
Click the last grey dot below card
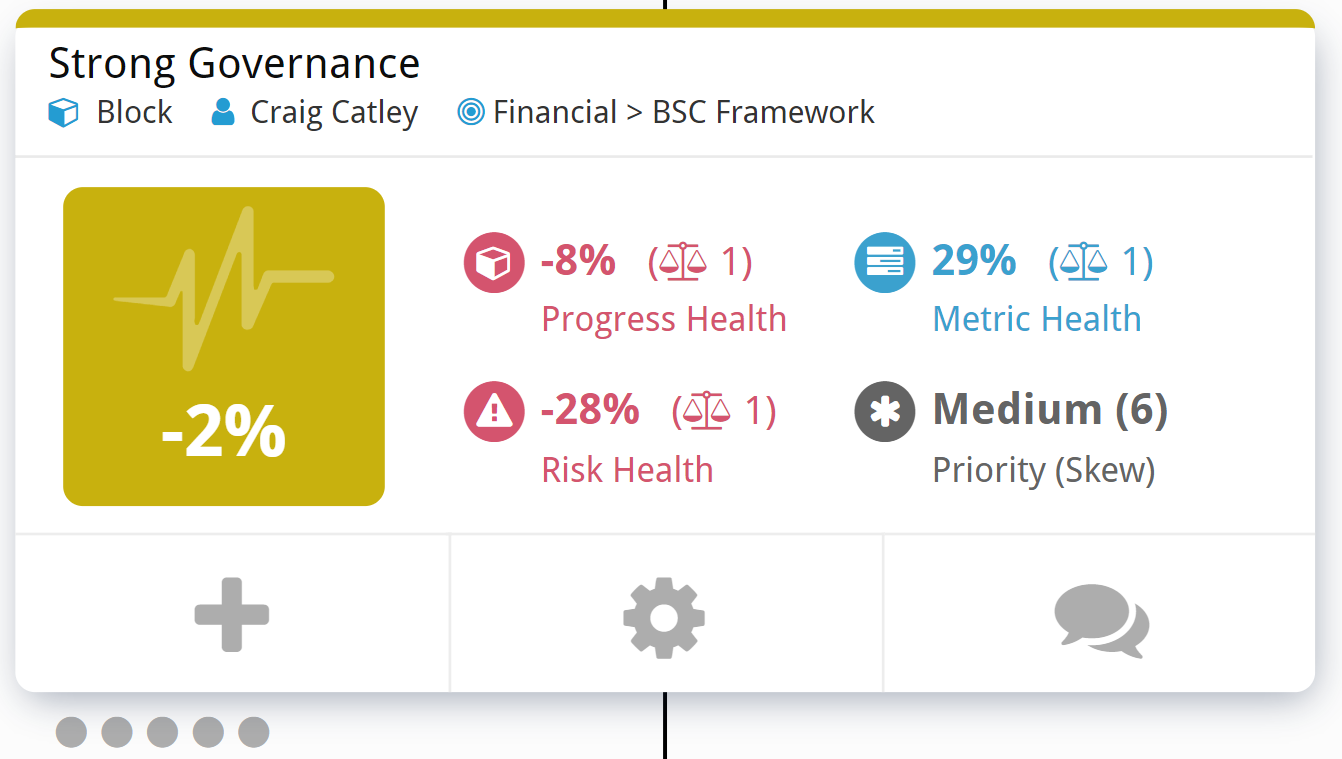(x=254, y=732)
